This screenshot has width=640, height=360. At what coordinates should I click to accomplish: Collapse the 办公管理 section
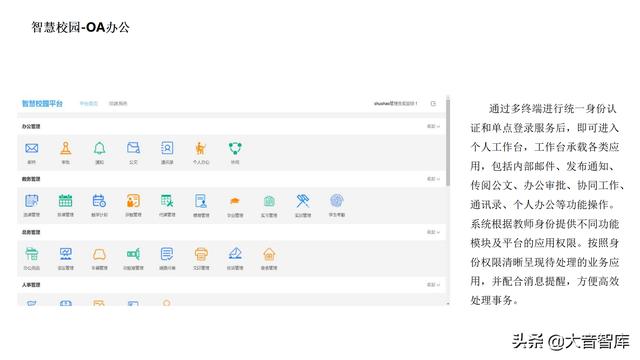[x=433, y=127]
